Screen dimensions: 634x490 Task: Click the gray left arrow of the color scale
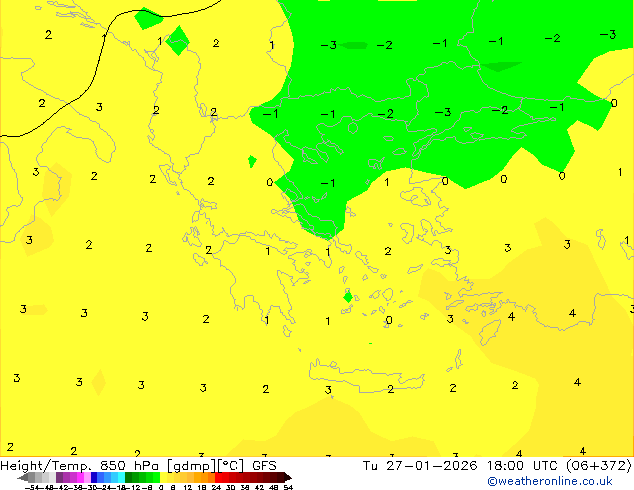tap(23, 477)
